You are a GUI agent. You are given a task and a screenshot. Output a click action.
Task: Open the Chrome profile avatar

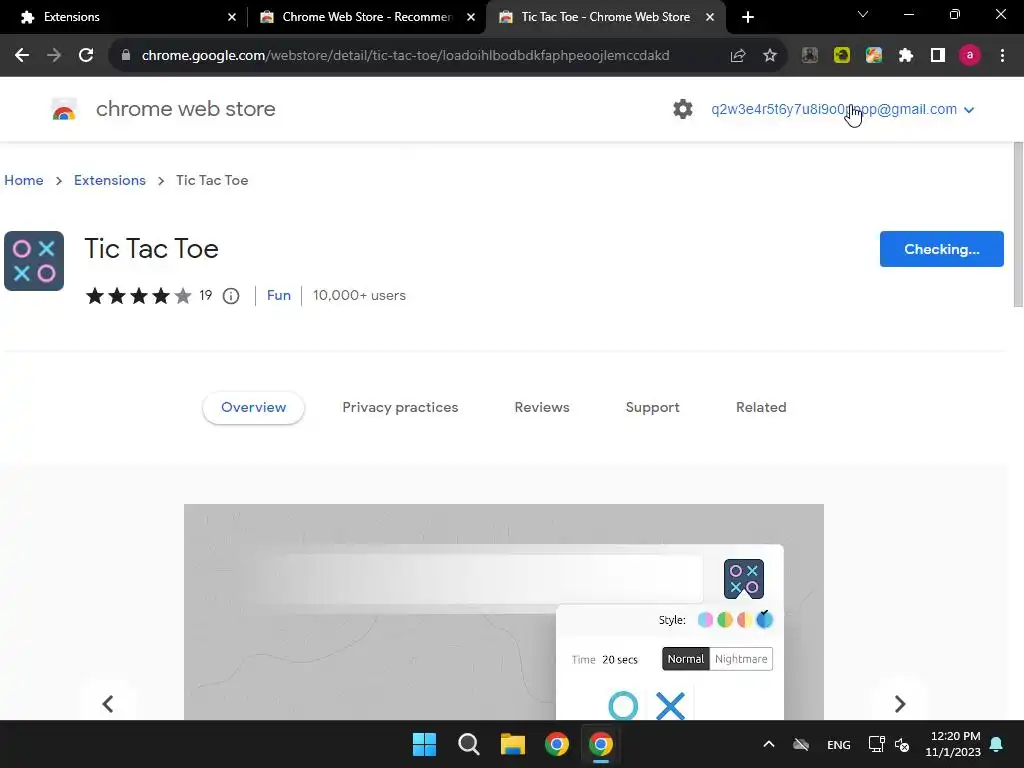[x=970, y=56]
